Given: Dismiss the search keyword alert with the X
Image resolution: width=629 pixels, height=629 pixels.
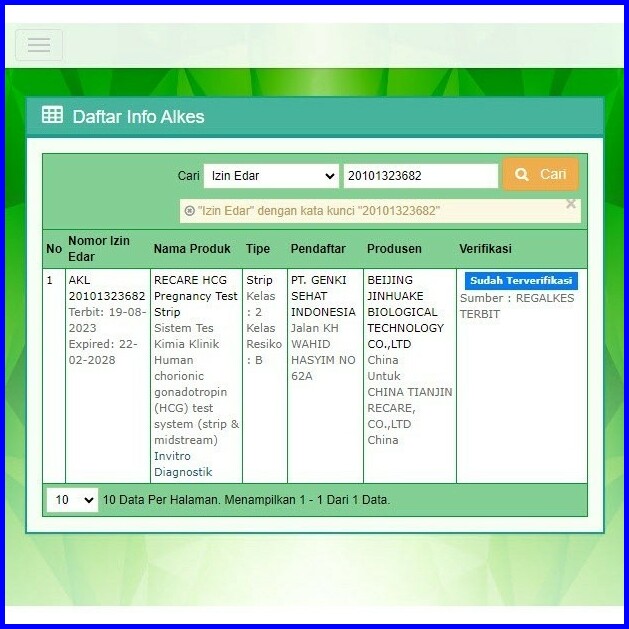Looking at the screenshot, I should tap(571, 204).
